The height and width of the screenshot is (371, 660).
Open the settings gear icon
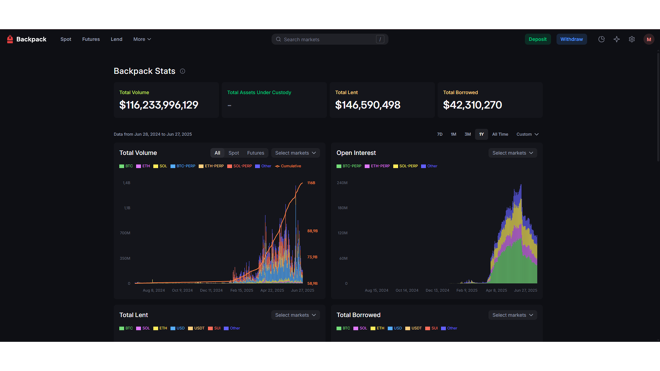[x=632, y=39]
